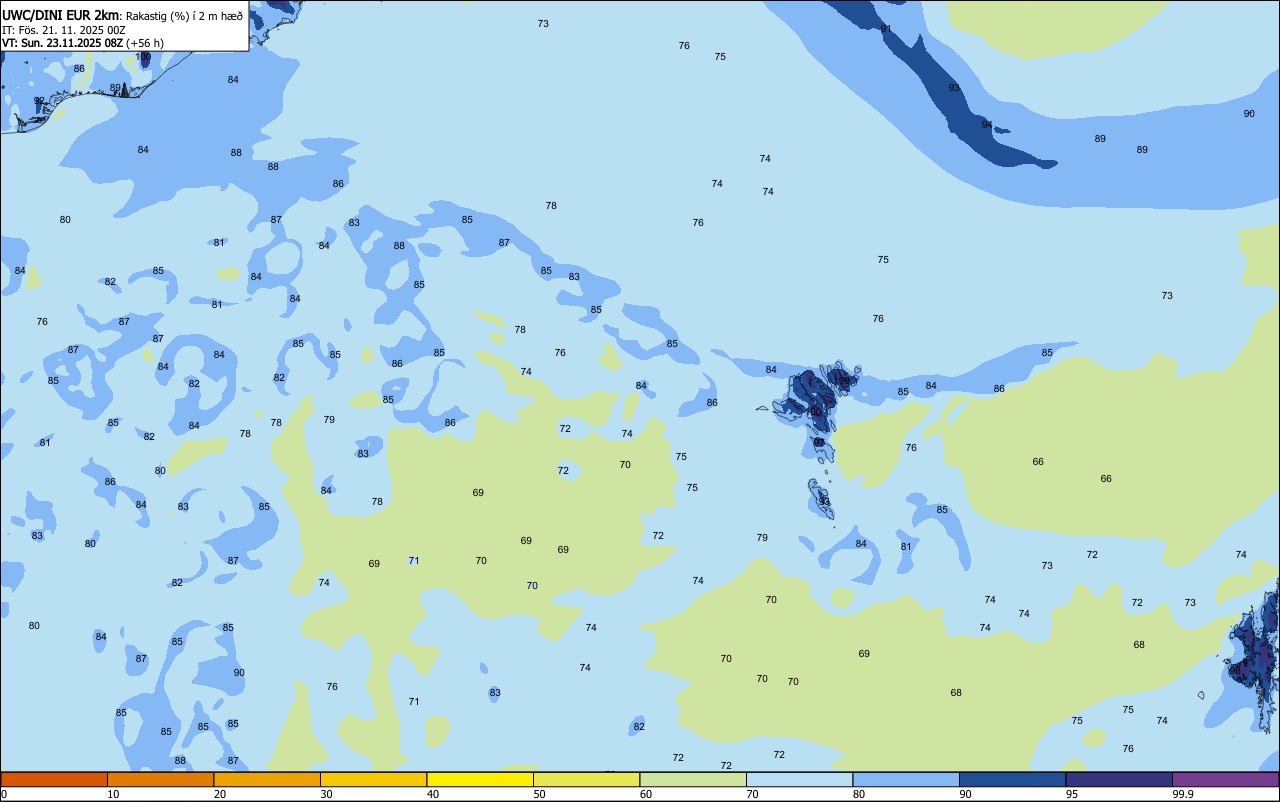Select the 10–20 orange legend swatch
1280x802 pixels.
160,779
